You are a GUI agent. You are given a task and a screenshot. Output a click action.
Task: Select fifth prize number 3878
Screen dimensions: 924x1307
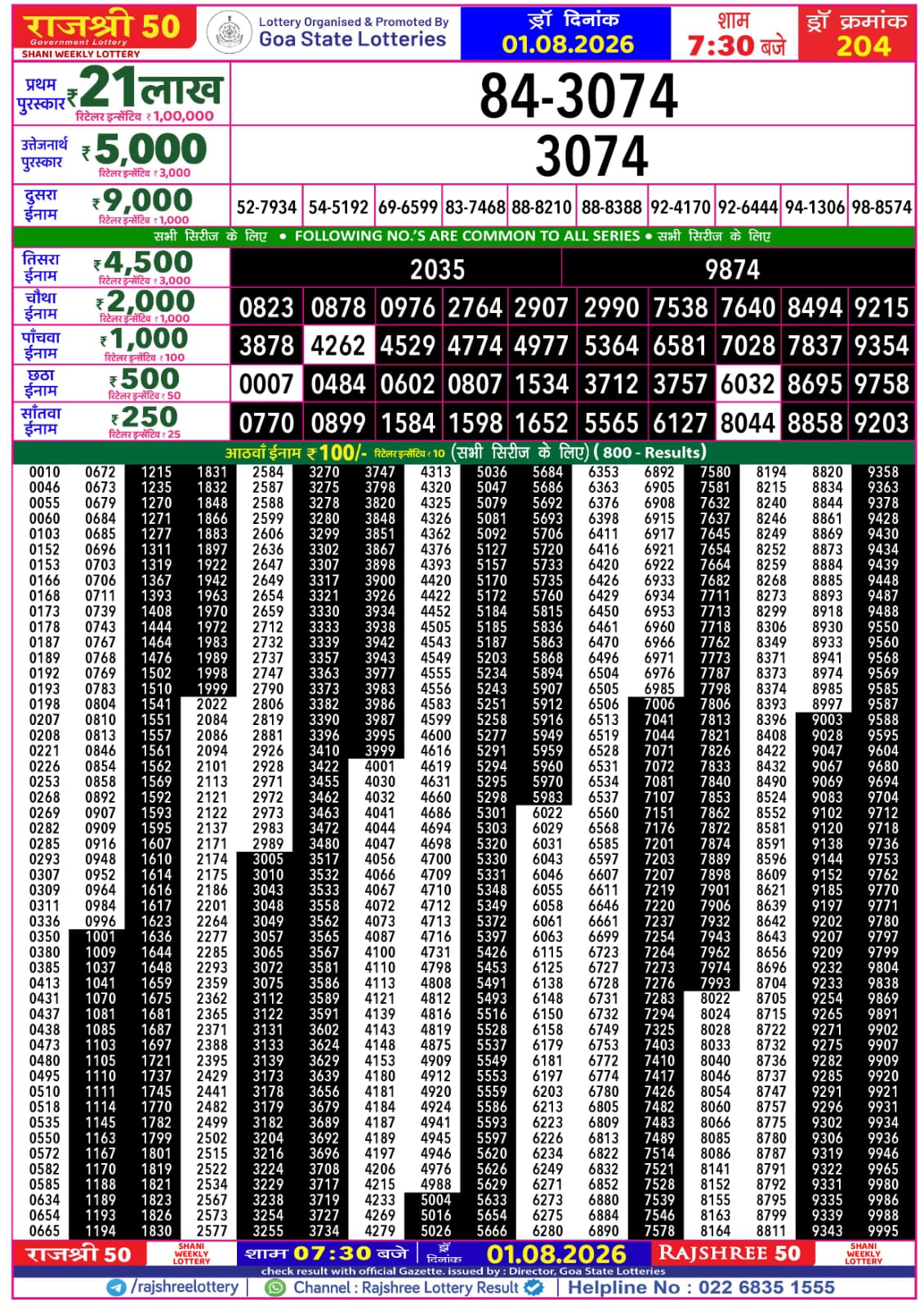click(x=266, y=346)
